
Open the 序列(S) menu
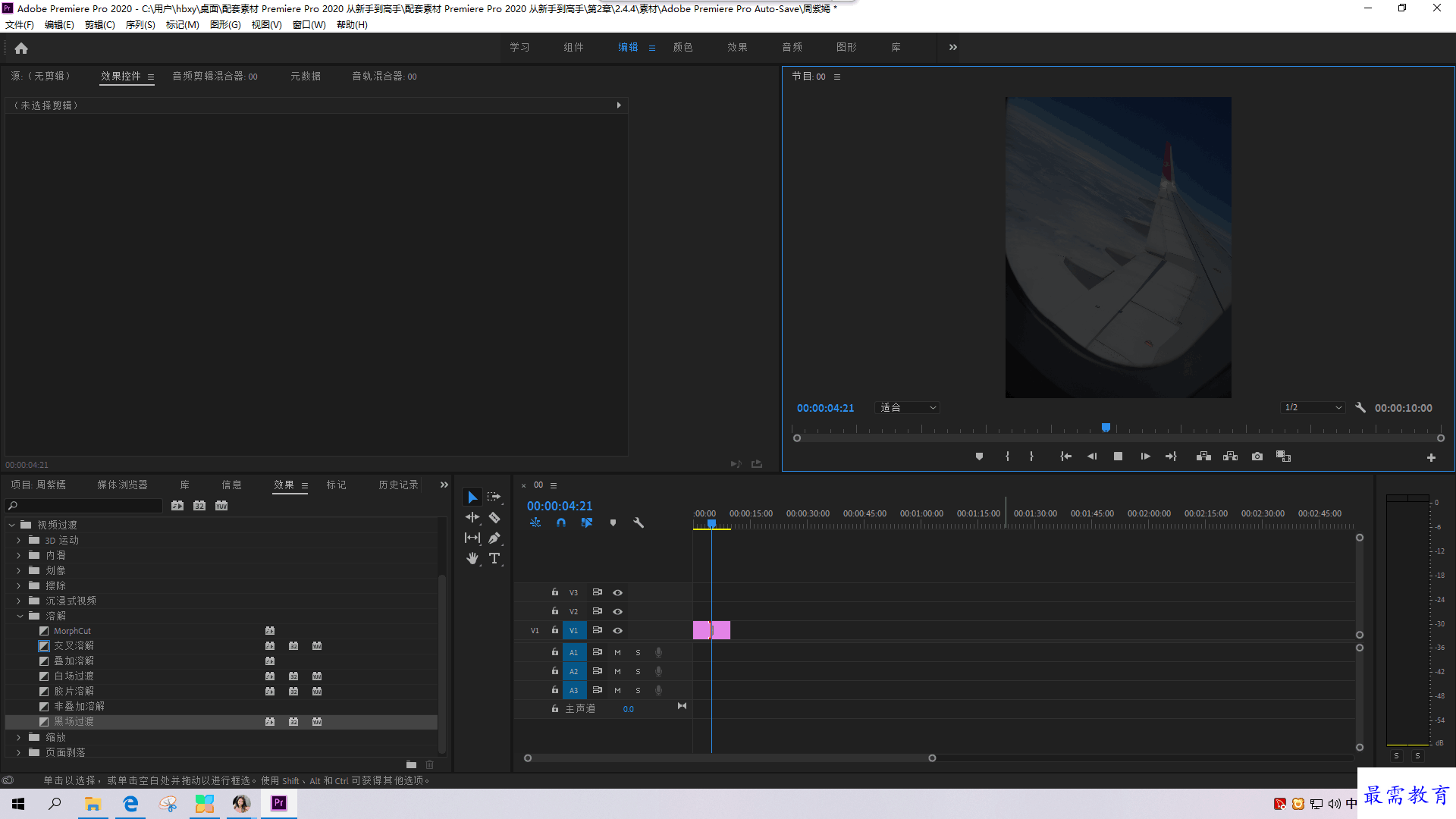140,25
